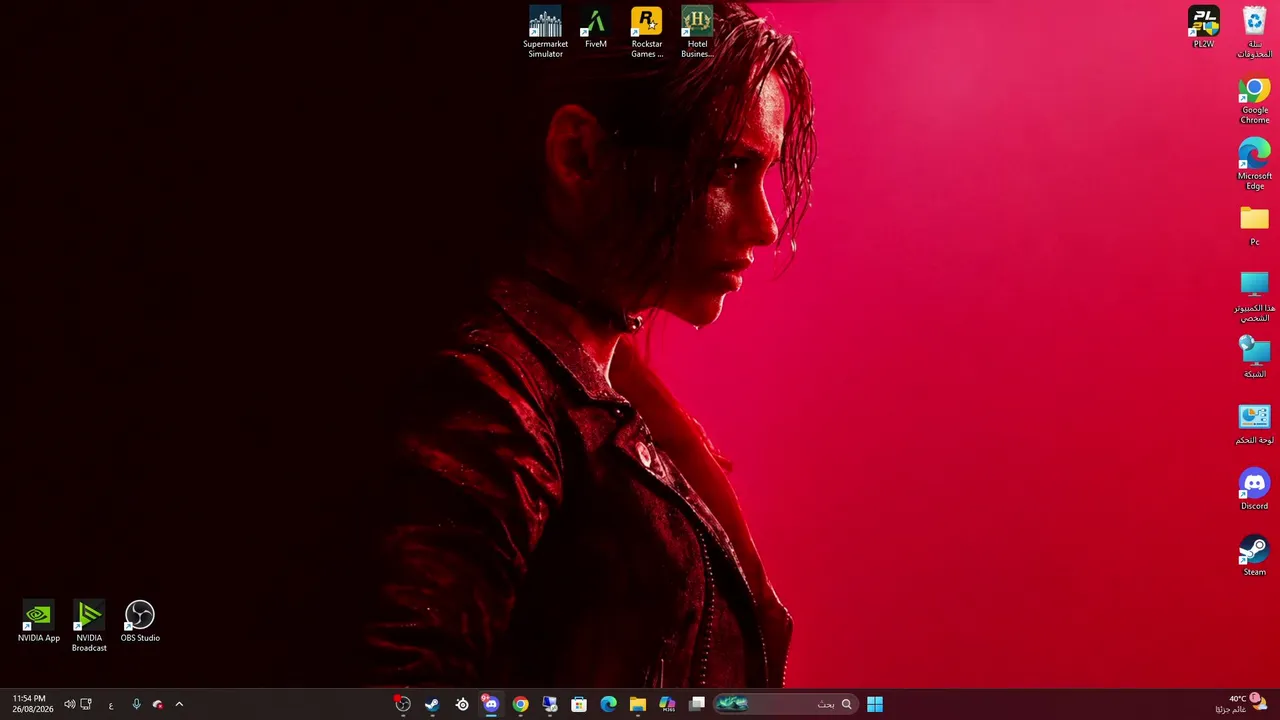Open Steam from the taskbar
Image resolution: width=1280 pixels, height=720 pixels.
point(432,704)
